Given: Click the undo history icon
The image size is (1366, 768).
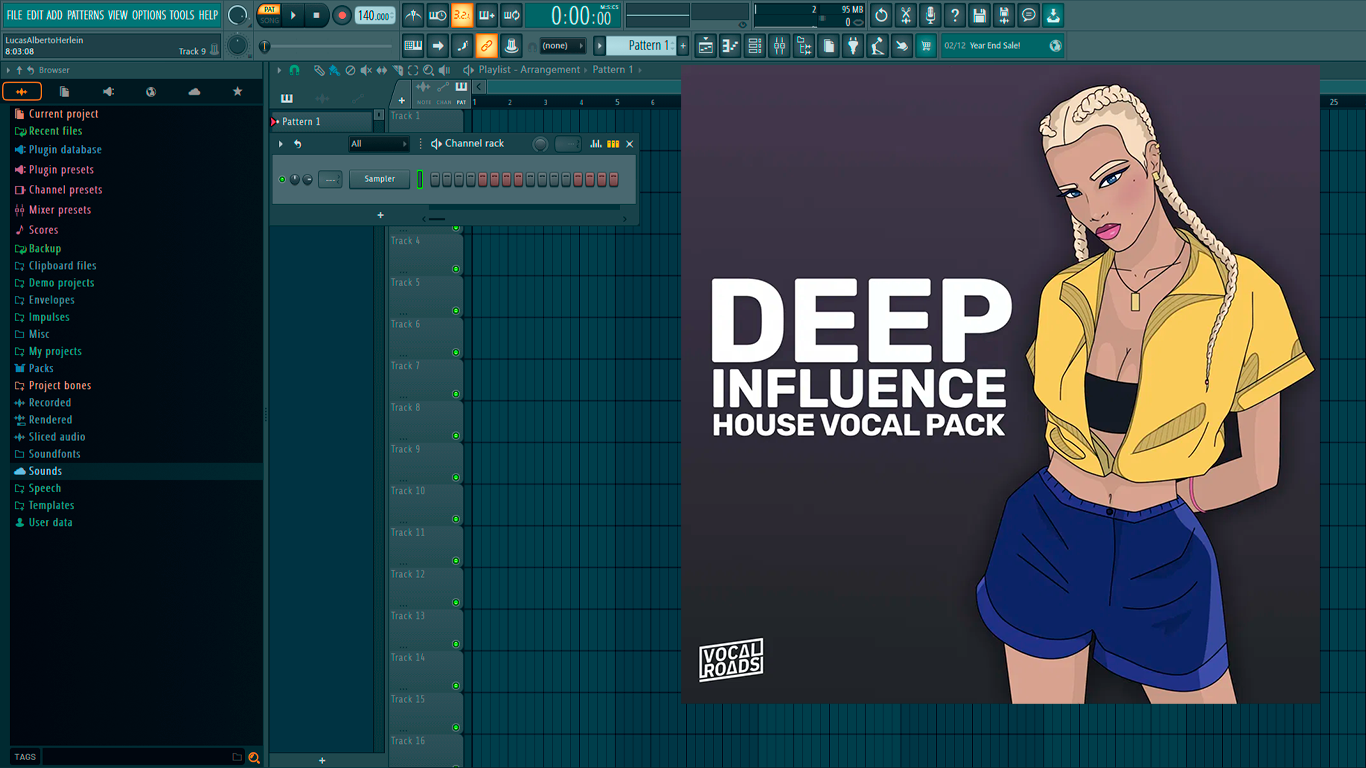Looking at the screenshot, I should click(x=881, y=15).
